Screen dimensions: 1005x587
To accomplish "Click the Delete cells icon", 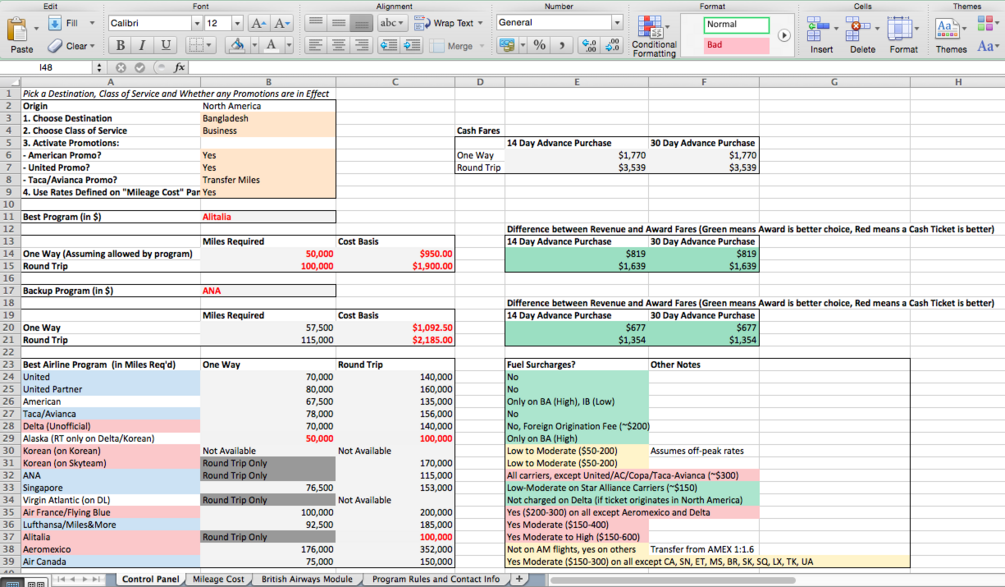I will coord(858,29).
